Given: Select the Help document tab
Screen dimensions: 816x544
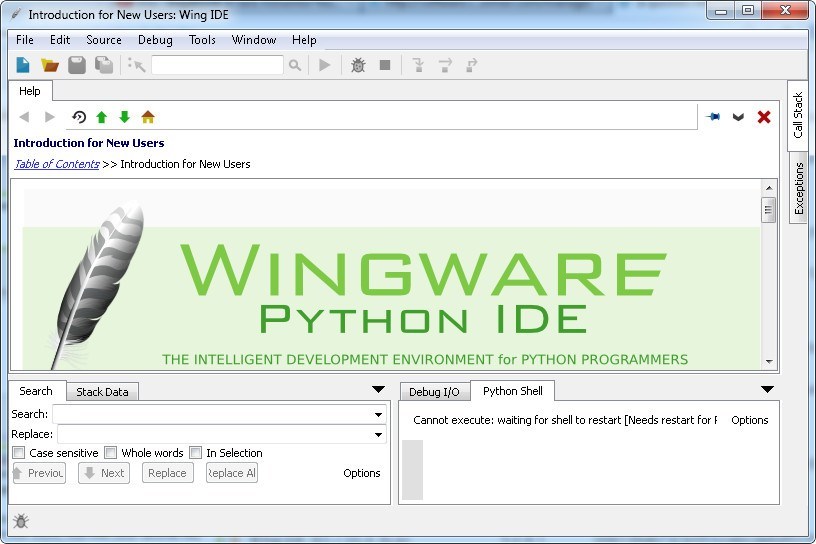Looking at the screenshot, I should click(x=30, y=91).
